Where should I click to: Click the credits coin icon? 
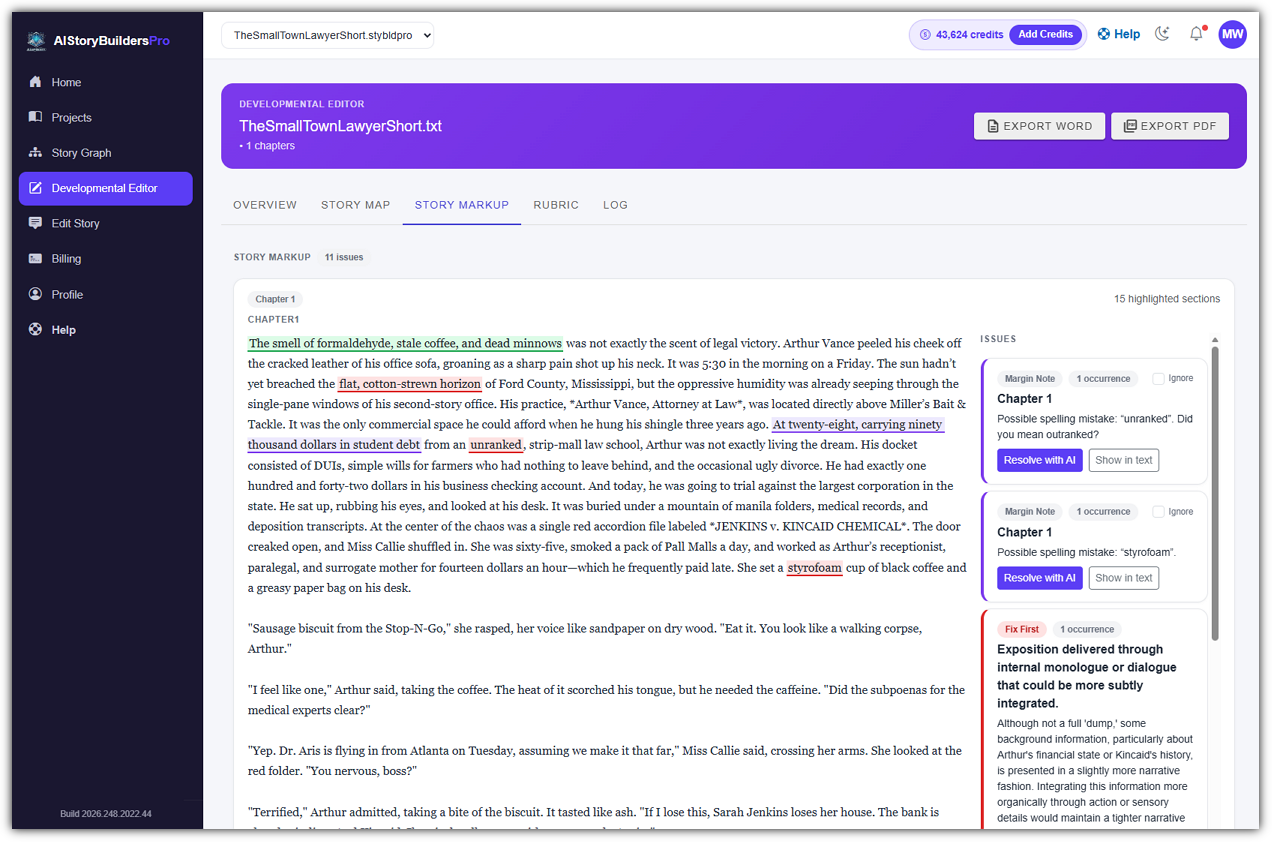pos(925,34)
